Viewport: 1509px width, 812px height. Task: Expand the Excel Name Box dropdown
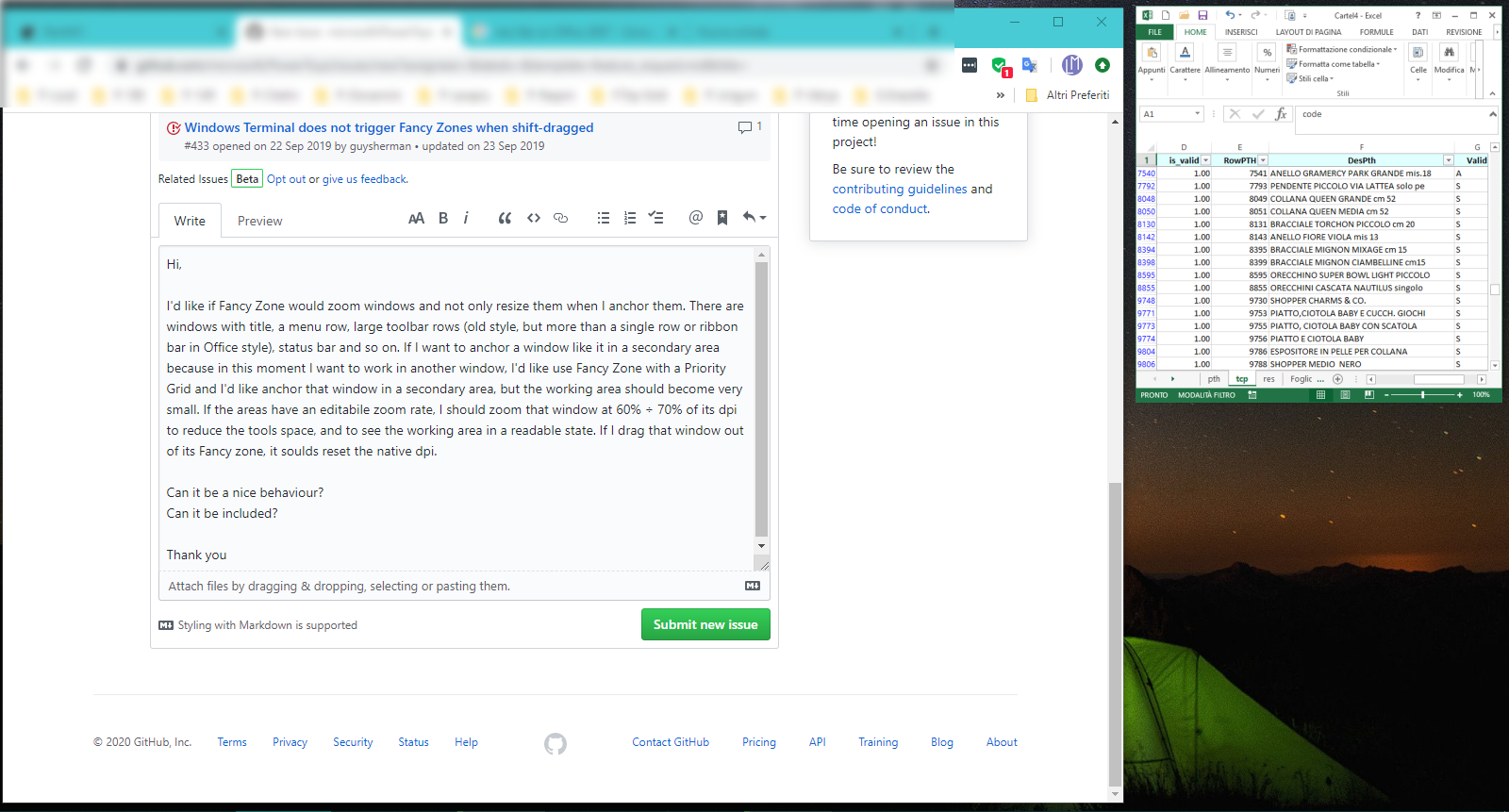coord(1198,114)
